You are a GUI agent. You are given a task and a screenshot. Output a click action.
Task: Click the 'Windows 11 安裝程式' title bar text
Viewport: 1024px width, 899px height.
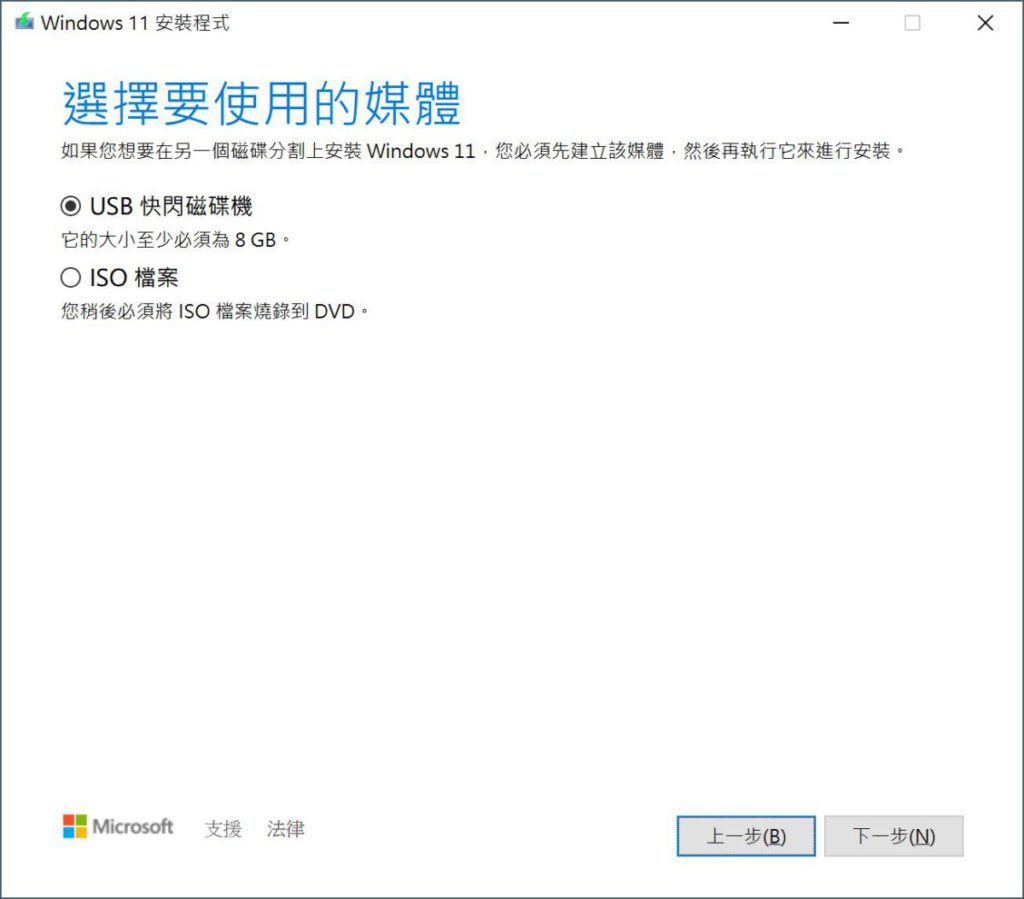coord(135,23)
